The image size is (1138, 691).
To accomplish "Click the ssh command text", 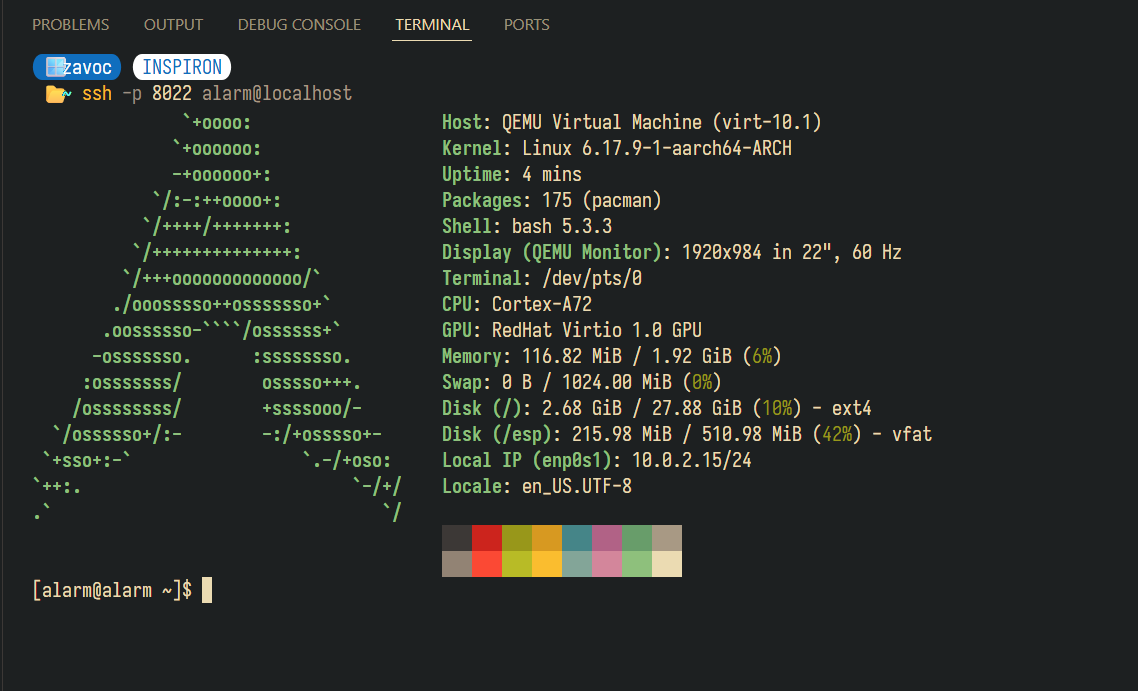I will (97, 93).
